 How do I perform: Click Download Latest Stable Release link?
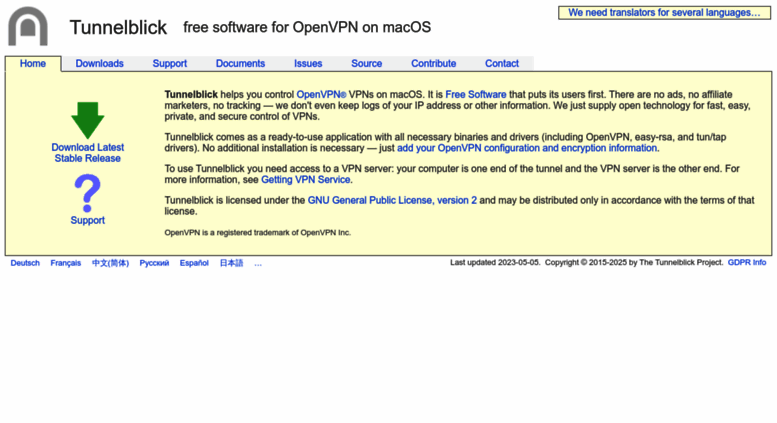point(88,153)
